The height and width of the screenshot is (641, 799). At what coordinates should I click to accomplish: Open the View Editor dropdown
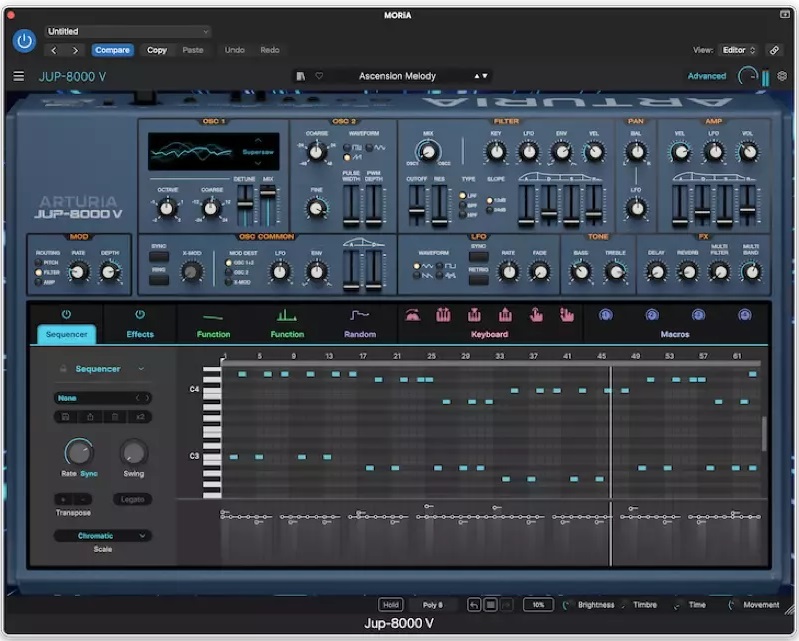pos(738,50)
